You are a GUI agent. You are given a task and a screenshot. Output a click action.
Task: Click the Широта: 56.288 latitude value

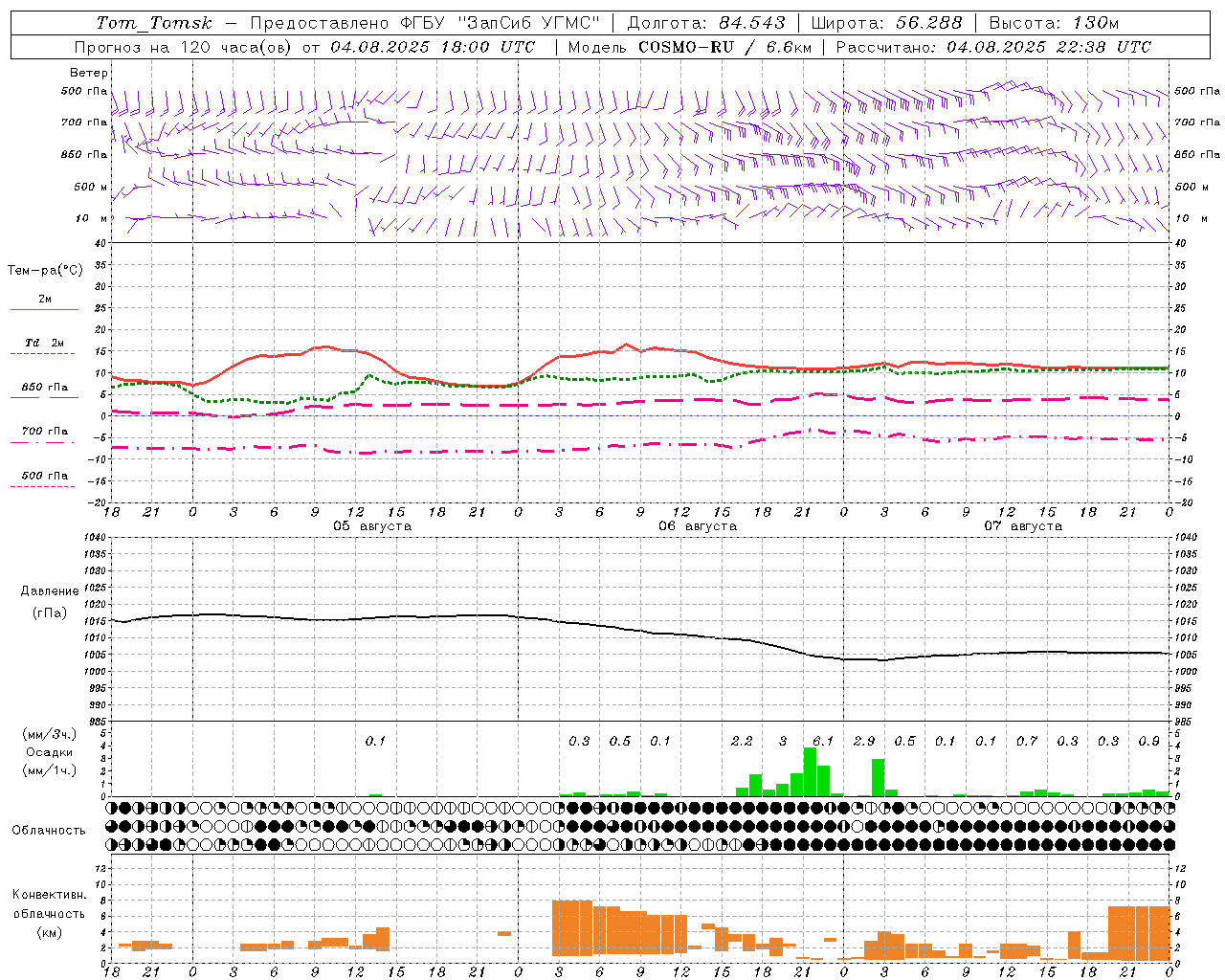coord(886,23)
